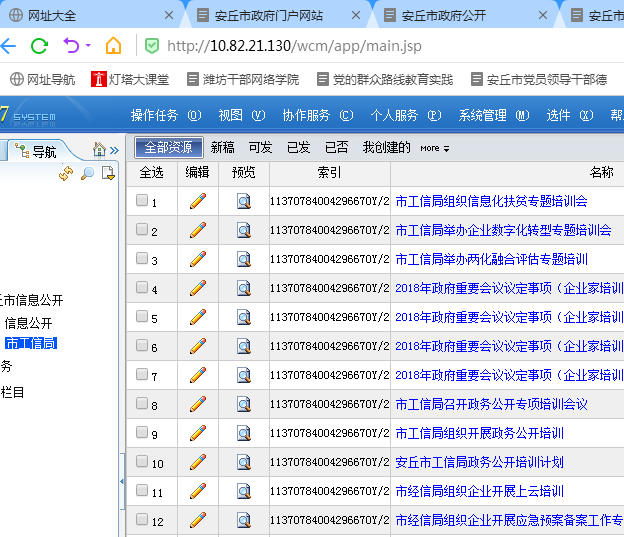Tick the checkbox for row 1

tap(142, 200)
